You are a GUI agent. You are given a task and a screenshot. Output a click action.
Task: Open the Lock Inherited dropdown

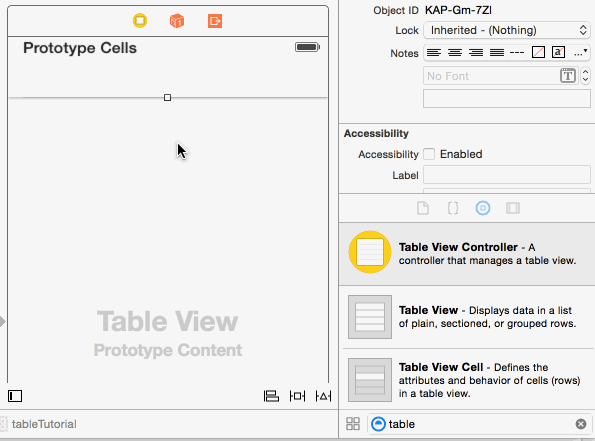click(x=507, y=30)
